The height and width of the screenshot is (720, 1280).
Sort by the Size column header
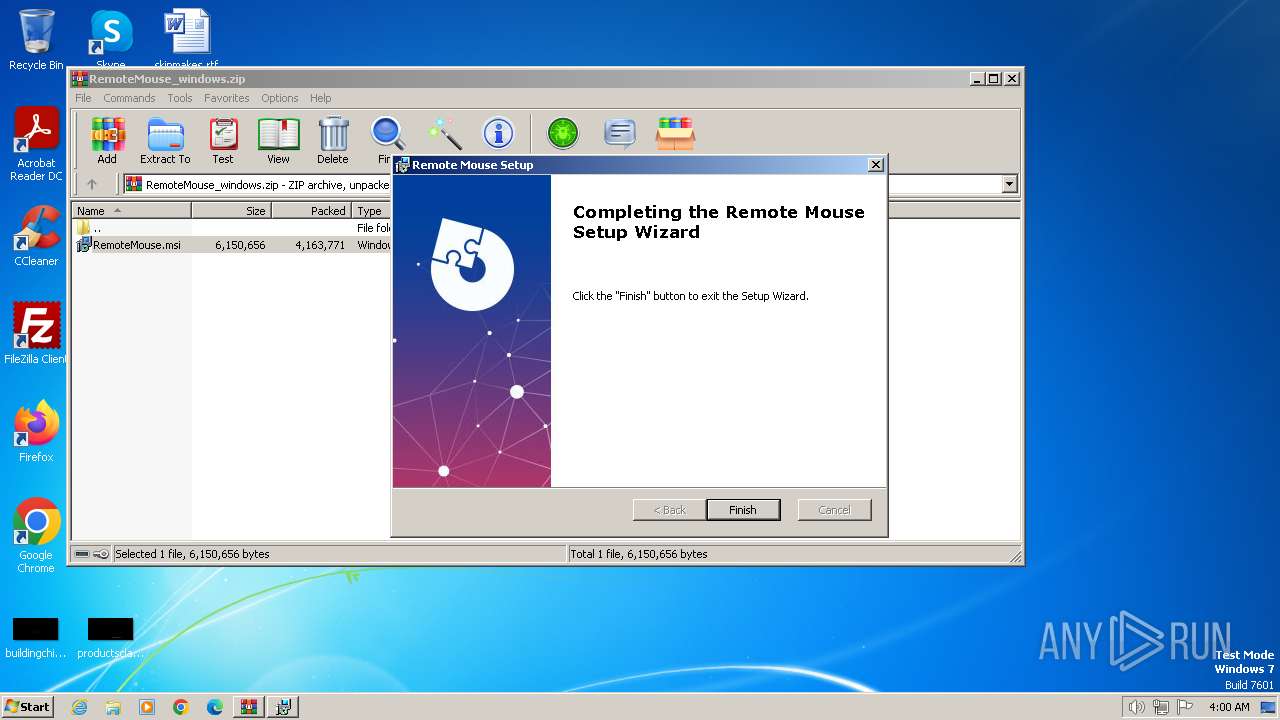[231, 211]
